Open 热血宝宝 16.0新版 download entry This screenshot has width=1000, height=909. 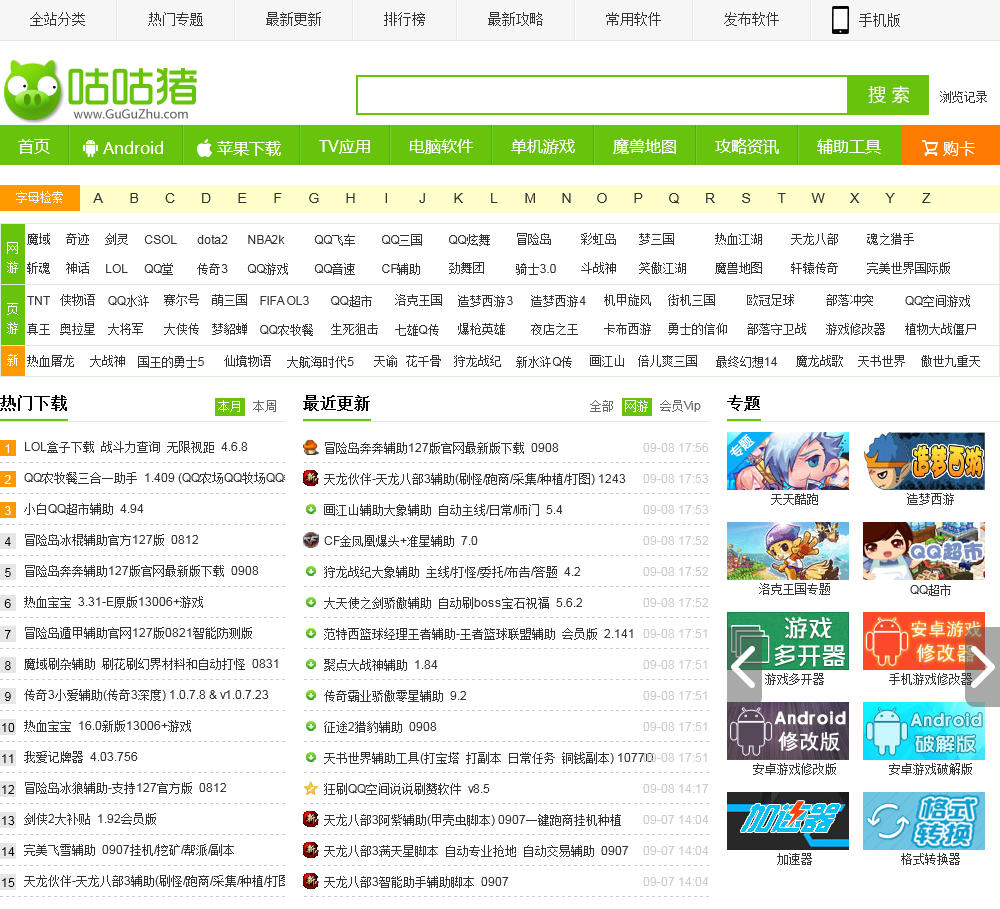107,726
